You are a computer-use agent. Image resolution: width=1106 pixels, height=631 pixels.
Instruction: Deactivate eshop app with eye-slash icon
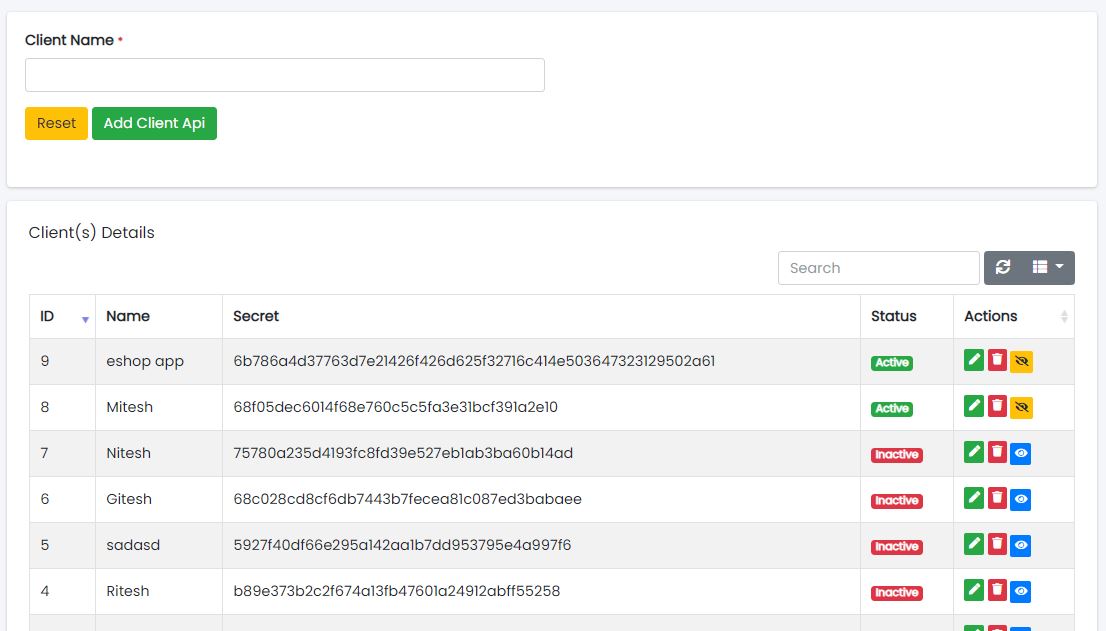pos(1021,361)
